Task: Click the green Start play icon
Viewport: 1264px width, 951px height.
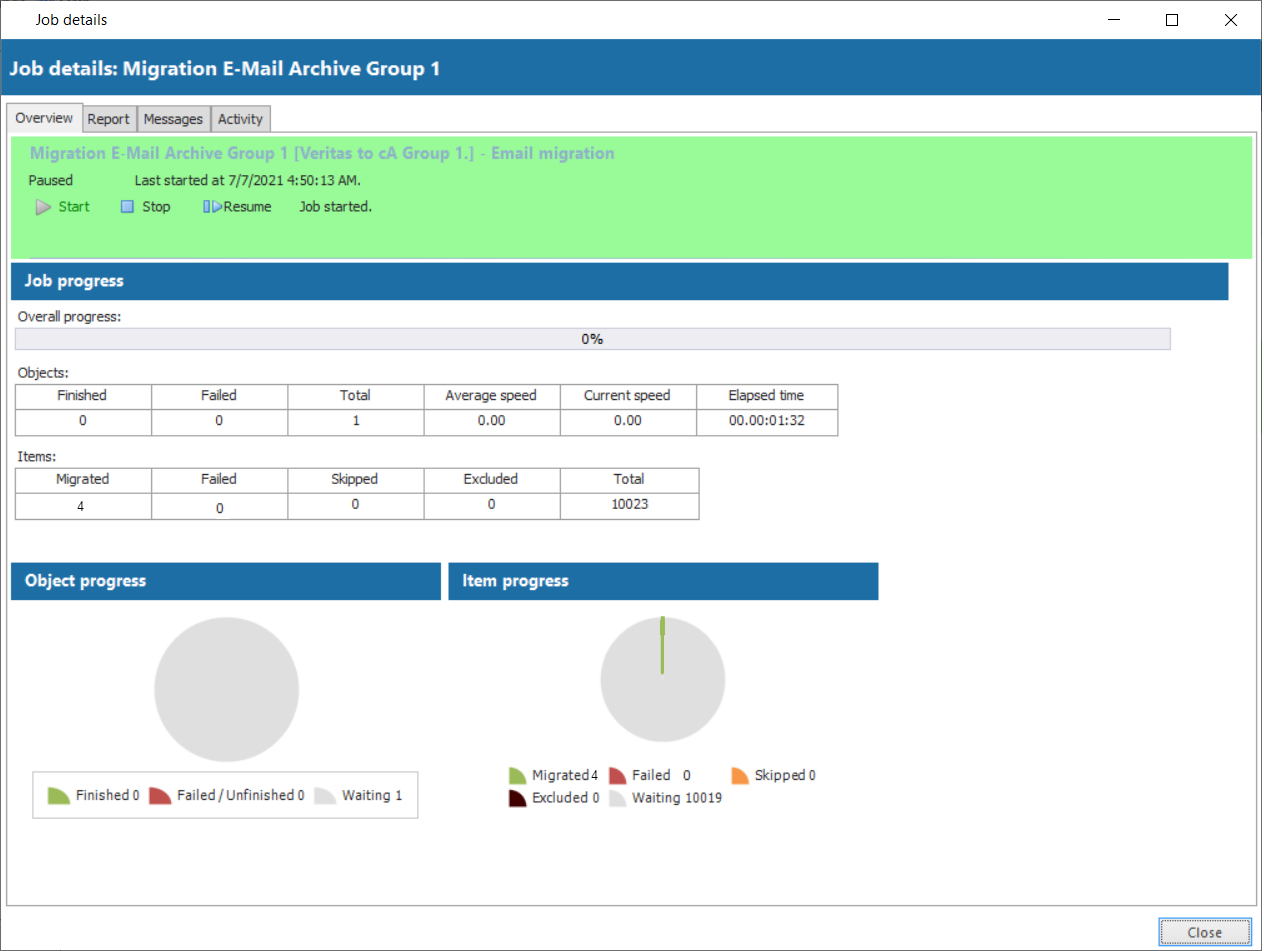Action: coord(43,207)
